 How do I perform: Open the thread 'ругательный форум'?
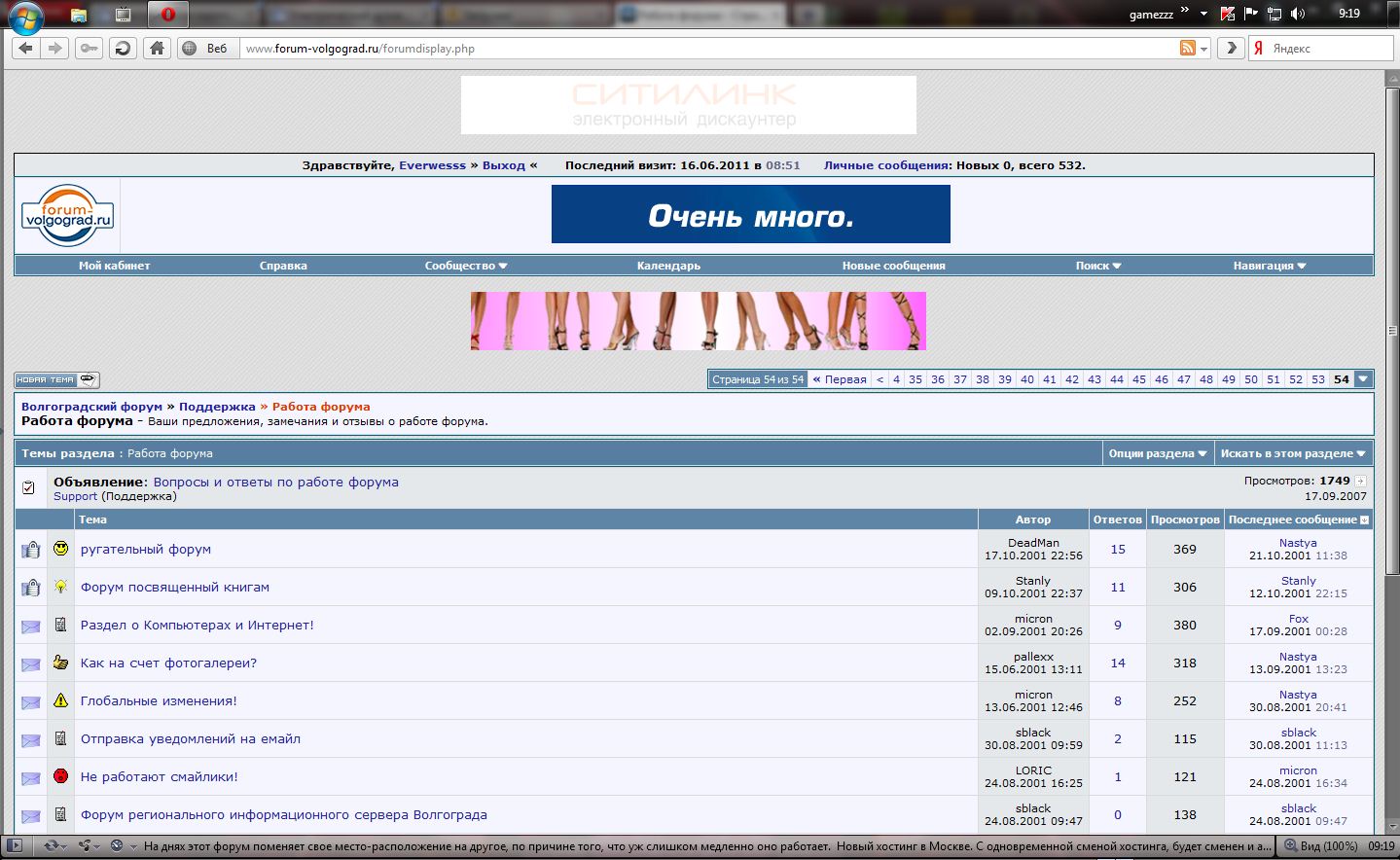tap(146, 550)
